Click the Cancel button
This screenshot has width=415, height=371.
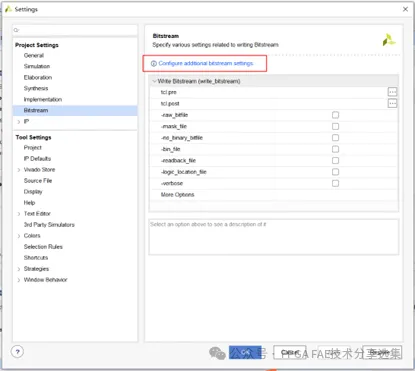click(290, 352)
